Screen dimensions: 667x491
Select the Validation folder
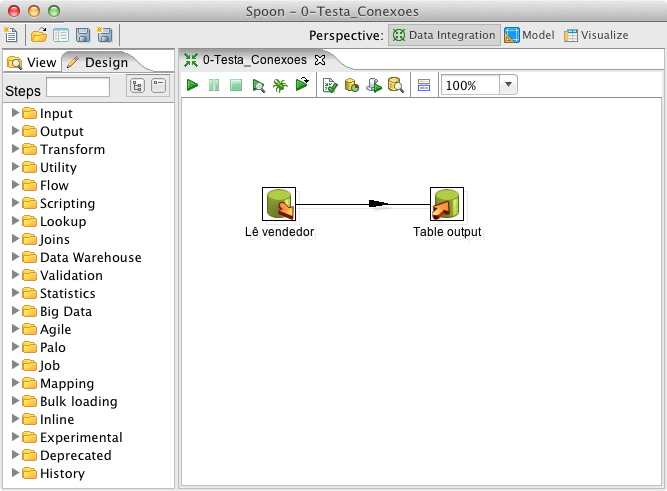pyautogui.click(x=62, y=275)
